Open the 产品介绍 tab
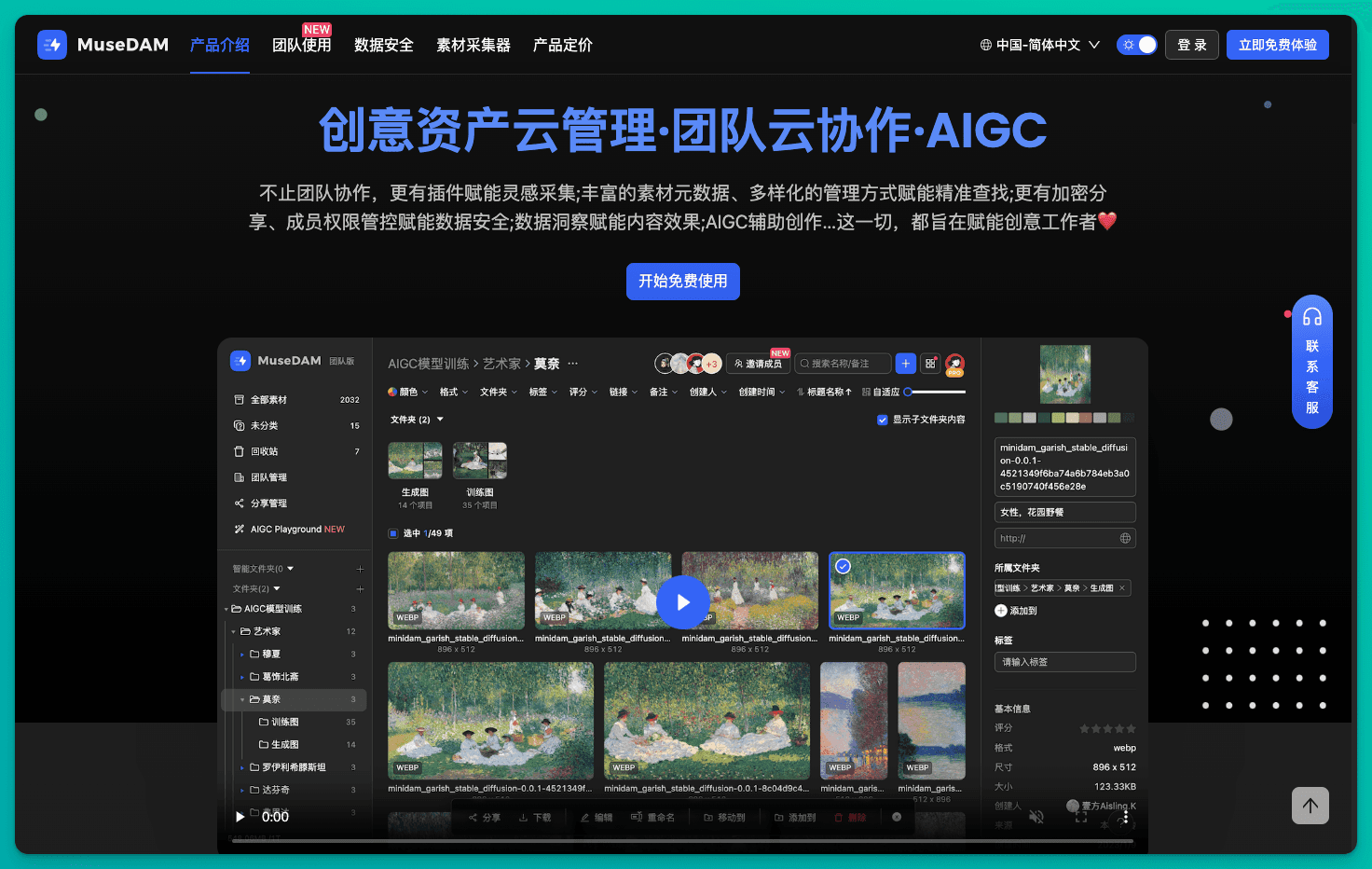Image resolution: width=1372 pixels, height=869 pixels. coord(220,45)
